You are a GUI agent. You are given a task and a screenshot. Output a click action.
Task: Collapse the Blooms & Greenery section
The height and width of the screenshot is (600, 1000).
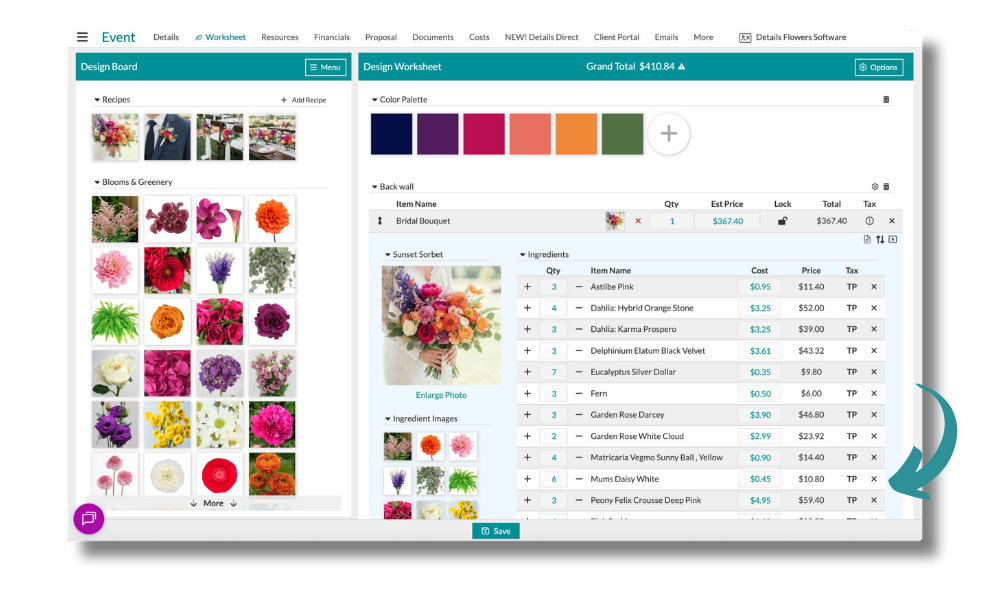tap(97, 182)
